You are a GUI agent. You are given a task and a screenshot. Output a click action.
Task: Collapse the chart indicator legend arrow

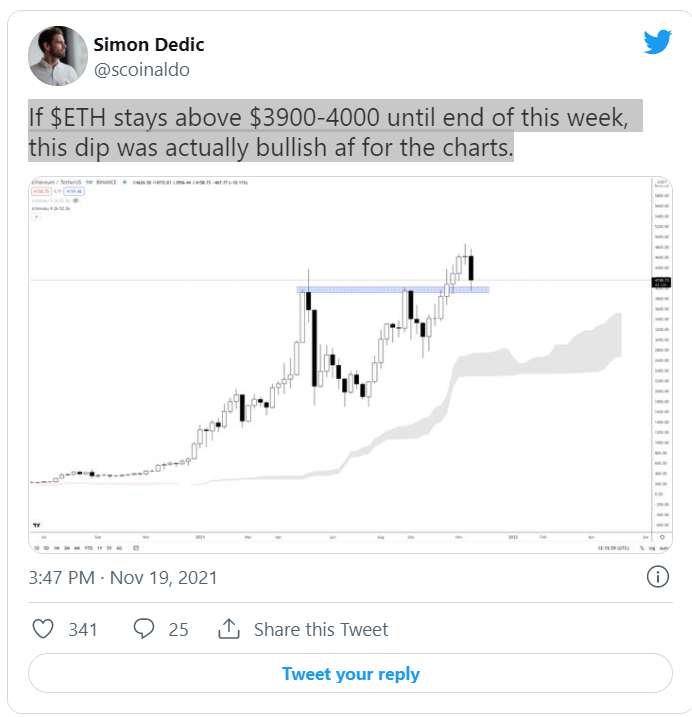point(37,216)
